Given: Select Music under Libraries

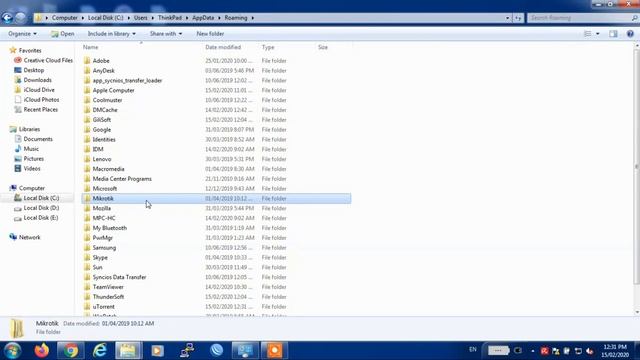Looking at the screenshot, I should coord(27,149).
